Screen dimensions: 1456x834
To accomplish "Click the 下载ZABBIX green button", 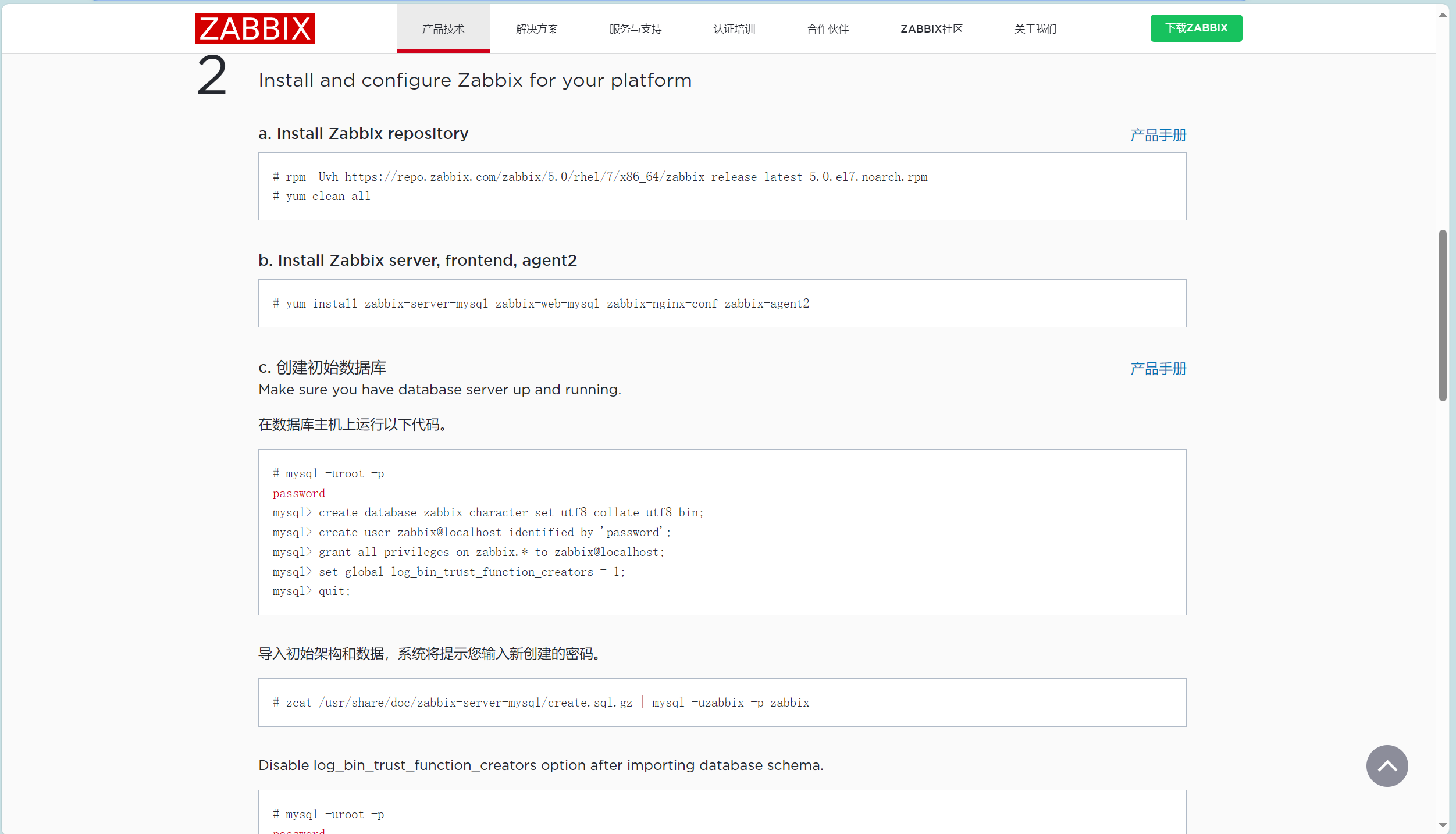I will [1196, 27].
